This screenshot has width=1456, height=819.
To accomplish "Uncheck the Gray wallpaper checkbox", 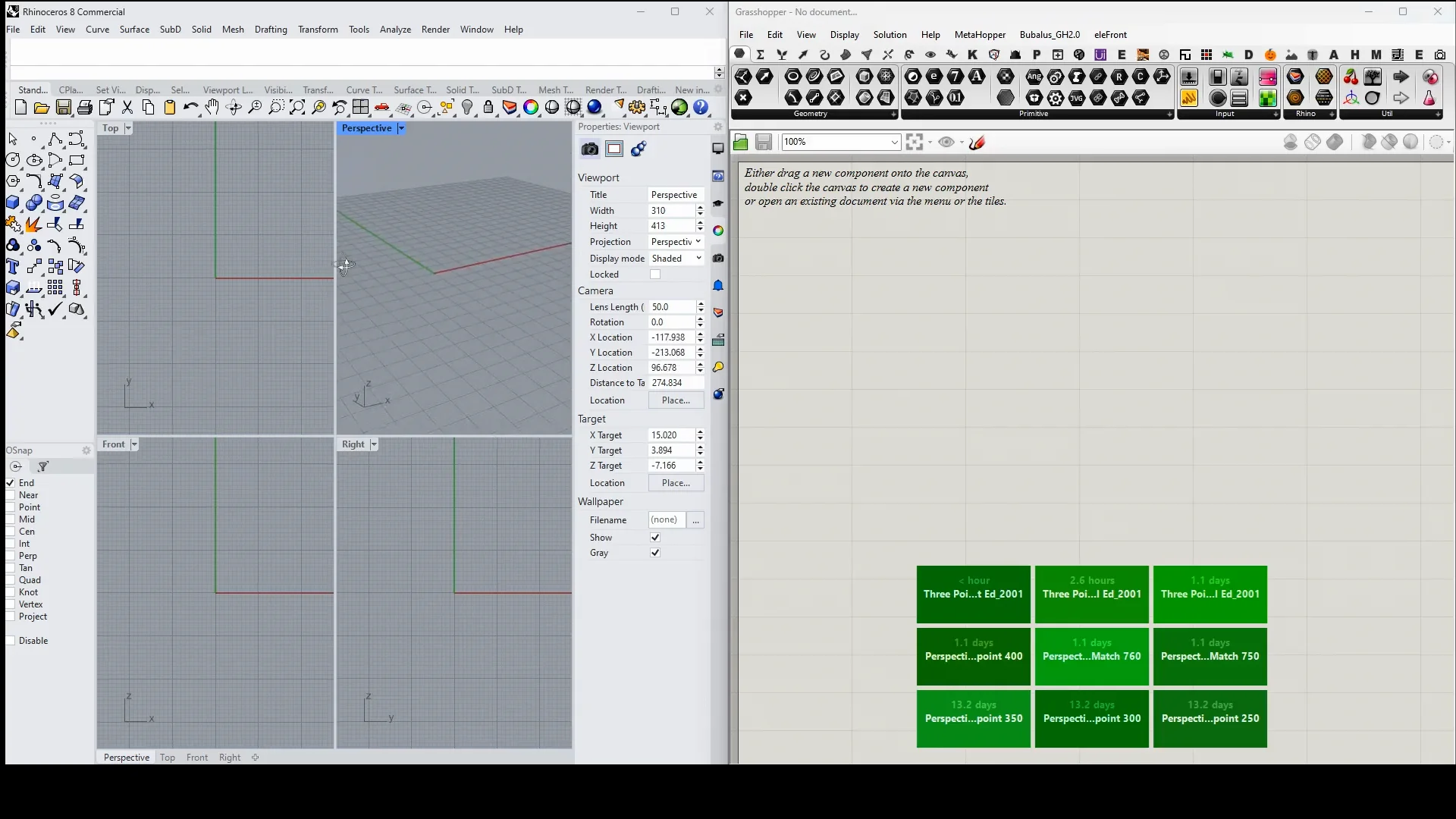I will click(x=655, y=553).
